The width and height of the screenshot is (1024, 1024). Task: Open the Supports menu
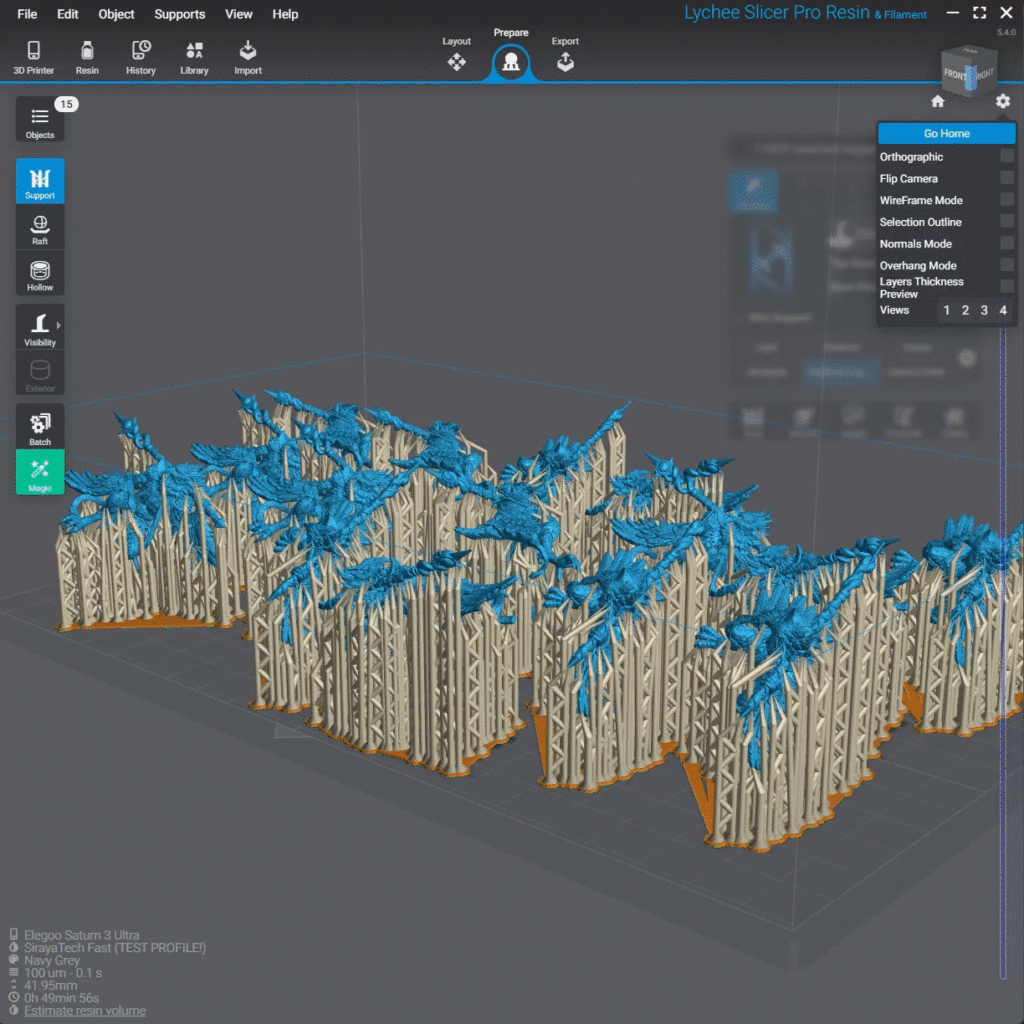(179, 14)
